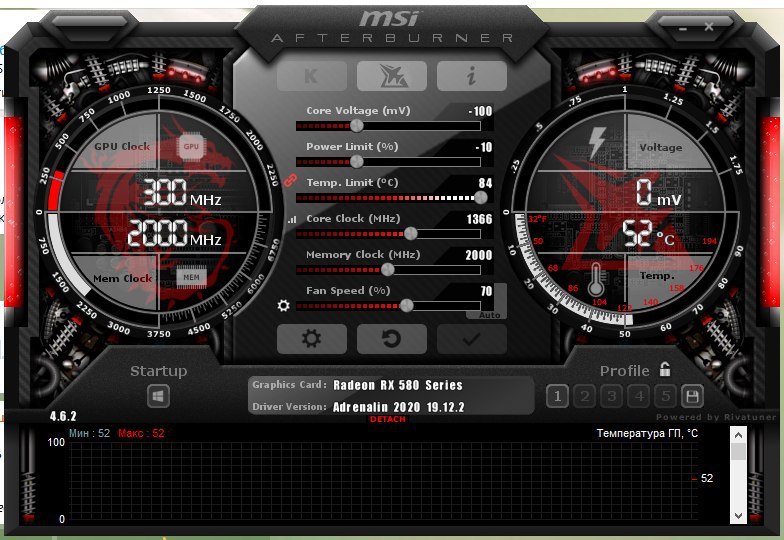Image resolution: width=784 pixels, height=540 pixels.
Task: Click the Adrenalin 2020 19.12.2 driver text
Action: [398, 407]
